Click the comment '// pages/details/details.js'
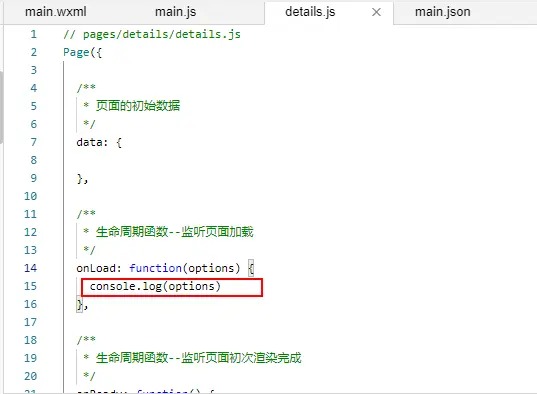 (152, 34)
